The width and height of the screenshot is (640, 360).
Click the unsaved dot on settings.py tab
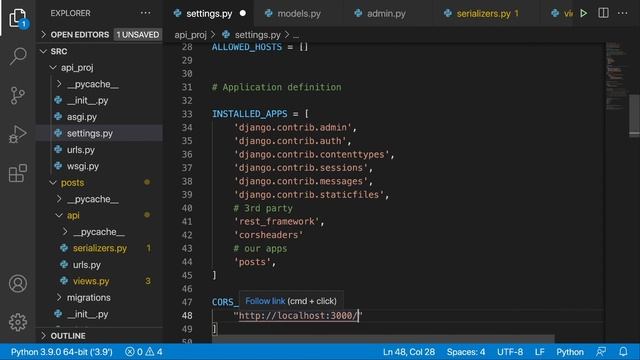point(243,13)
